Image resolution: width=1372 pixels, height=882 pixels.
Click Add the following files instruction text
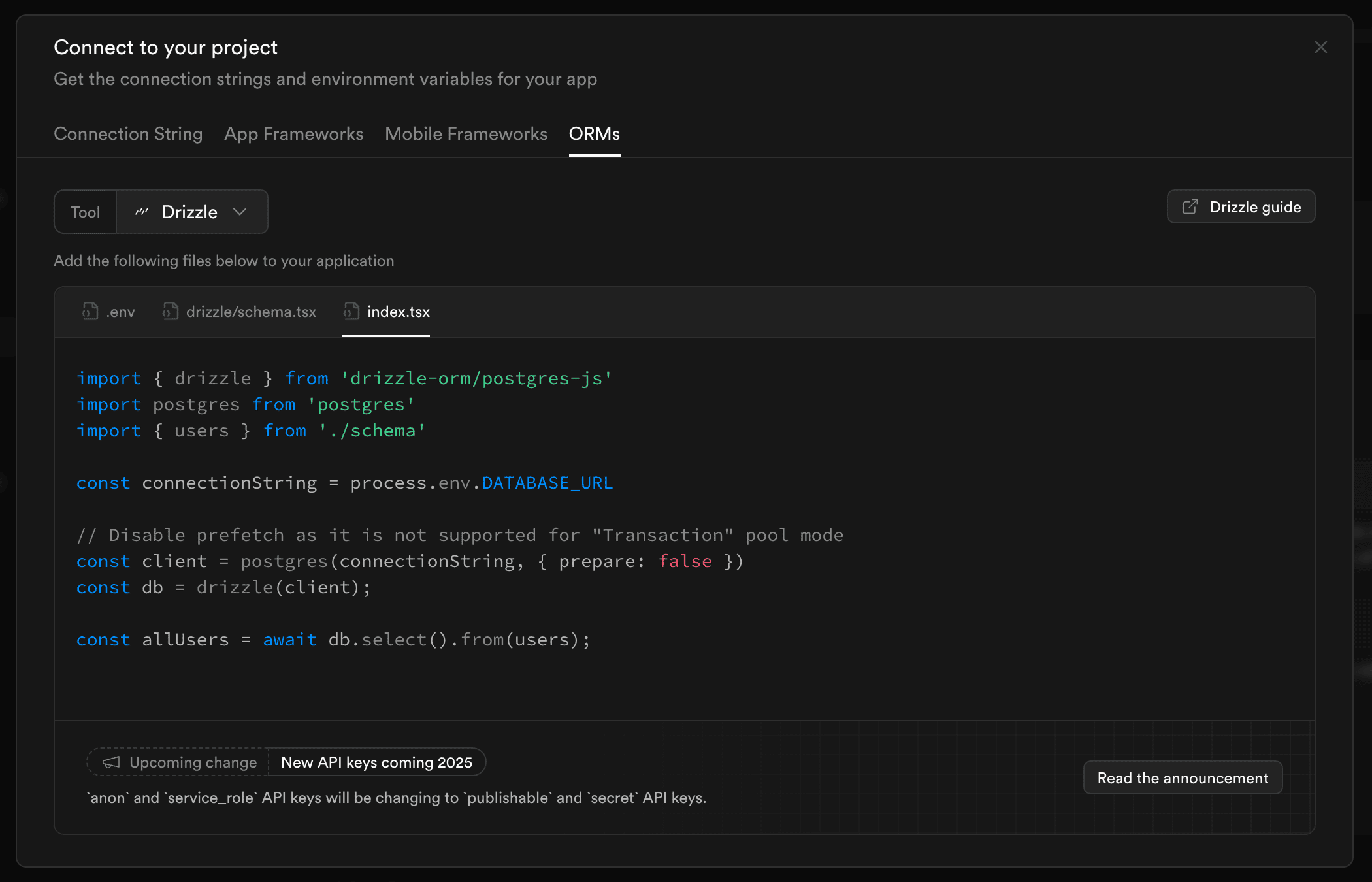(224, 260)
